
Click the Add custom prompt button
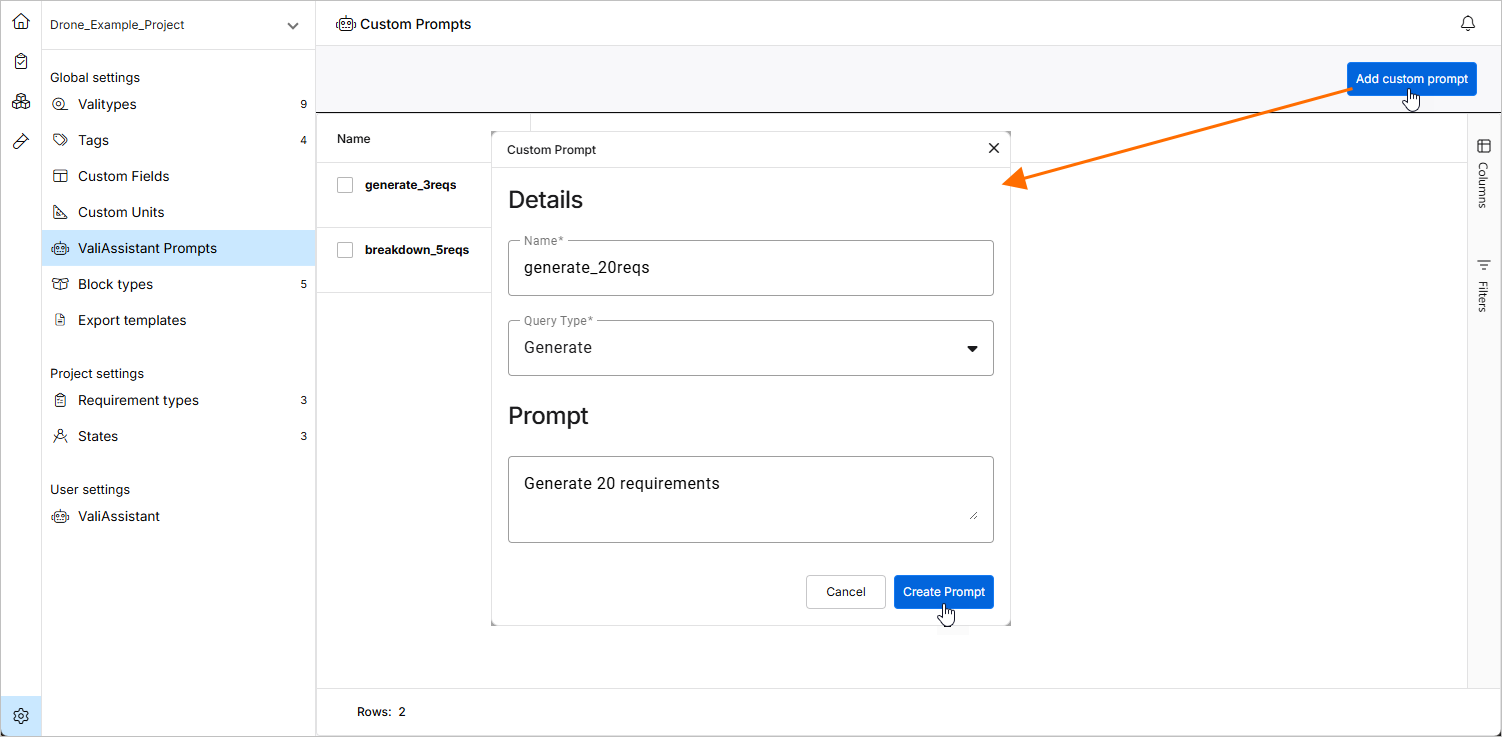(x=1411, y=79)
